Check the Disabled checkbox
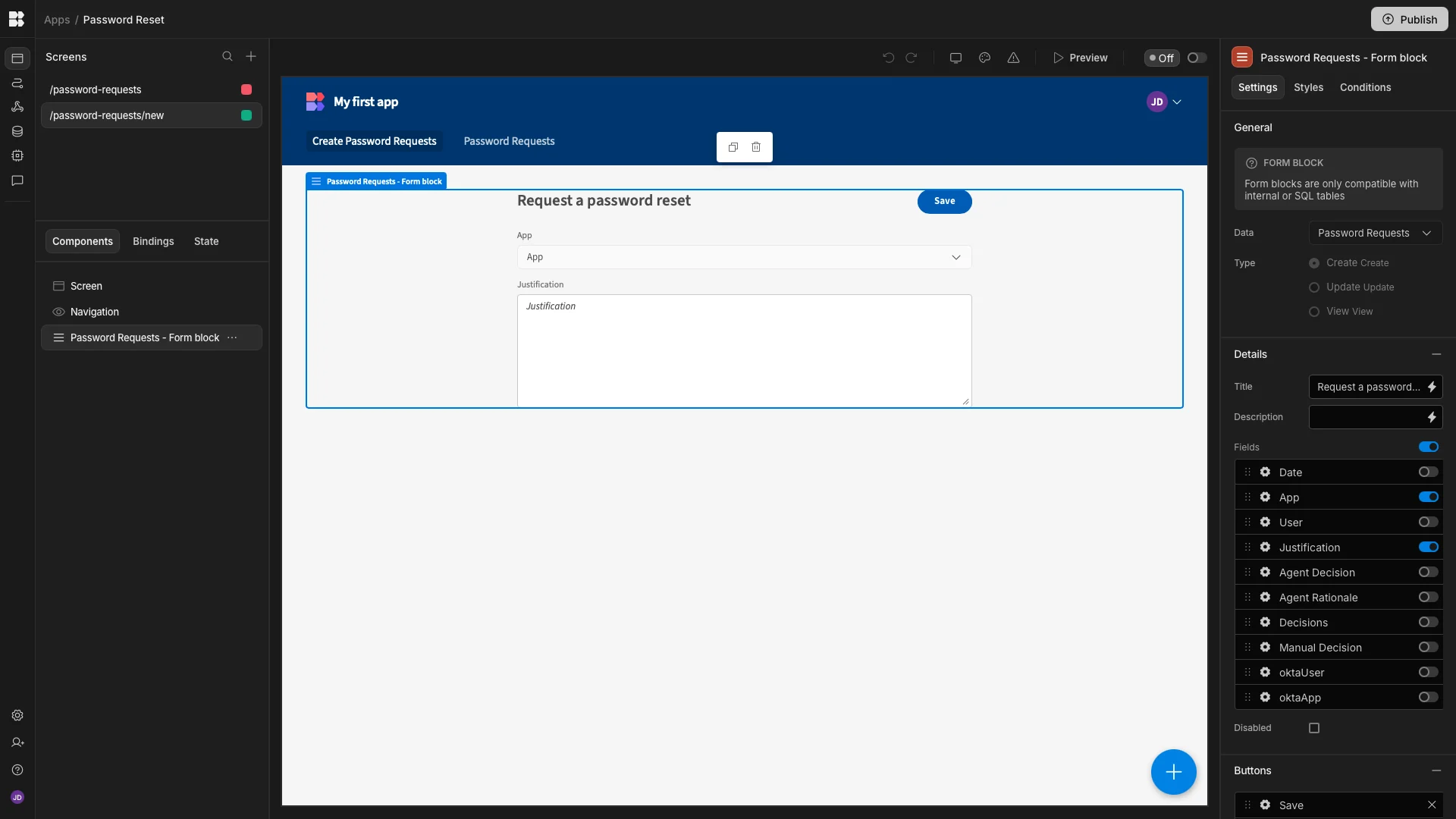Image resolution: width=1456 pixels, height=819 pixels. [x=1313, y=728]
